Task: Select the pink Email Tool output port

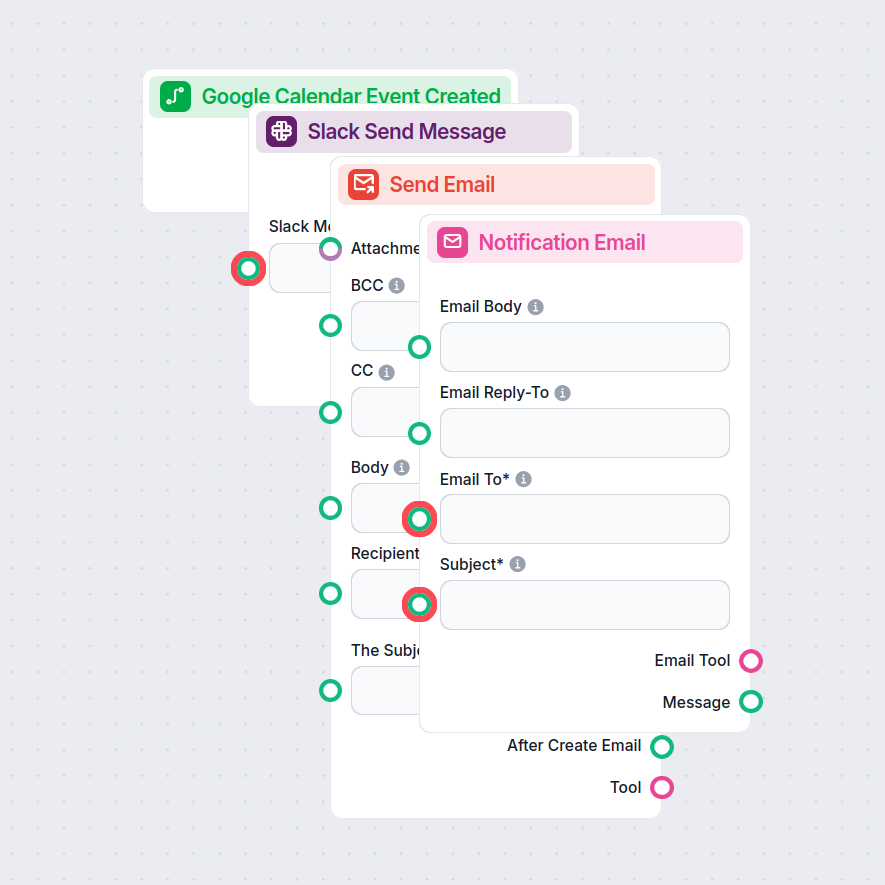Action: 752,661
